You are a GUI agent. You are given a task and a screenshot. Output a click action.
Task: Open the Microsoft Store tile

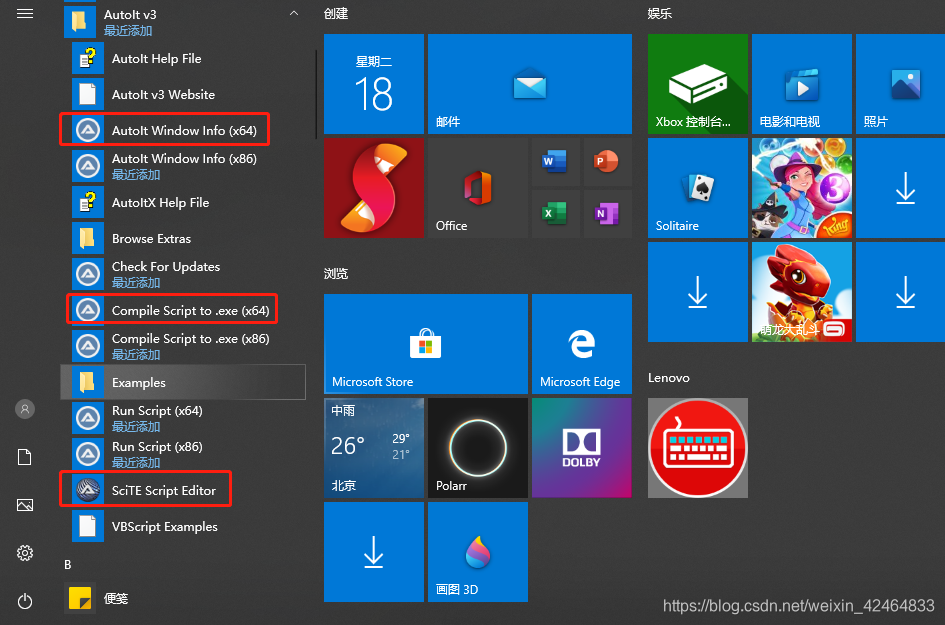coord(426,344)
